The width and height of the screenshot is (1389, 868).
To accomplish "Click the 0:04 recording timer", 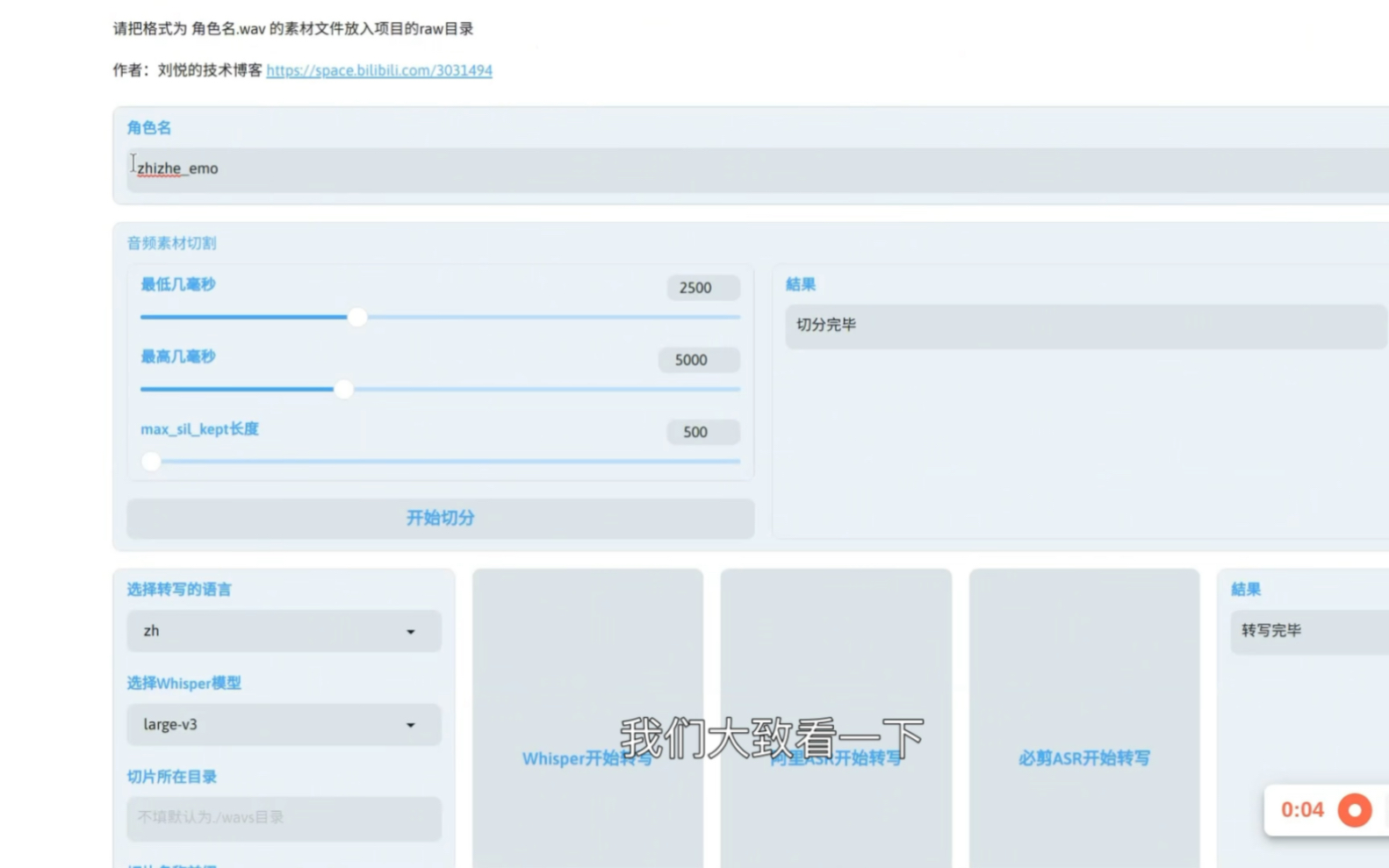I will (x=1302, y=809).
